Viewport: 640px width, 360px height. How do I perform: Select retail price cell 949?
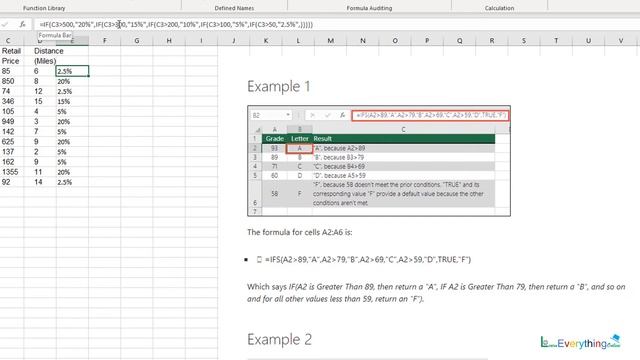(11, 122)
